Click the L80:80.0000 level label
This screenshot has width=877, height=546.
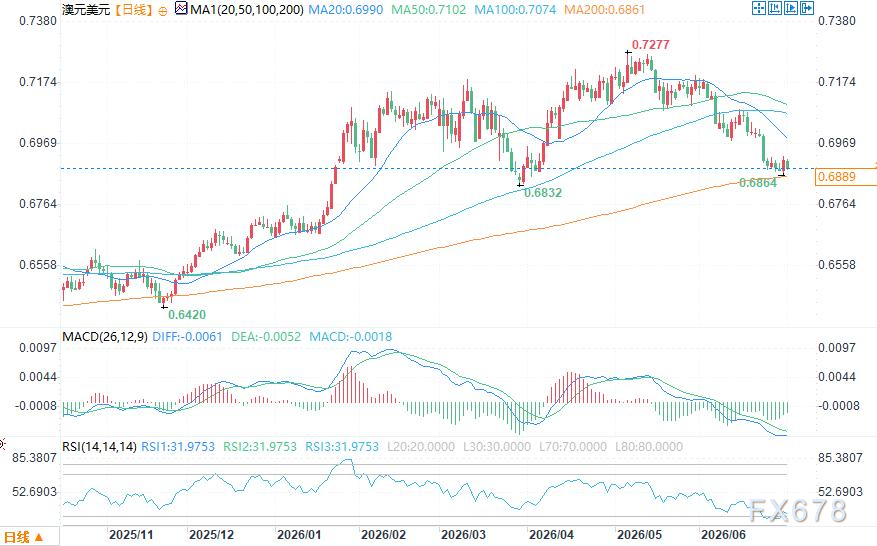coord(649,447)
